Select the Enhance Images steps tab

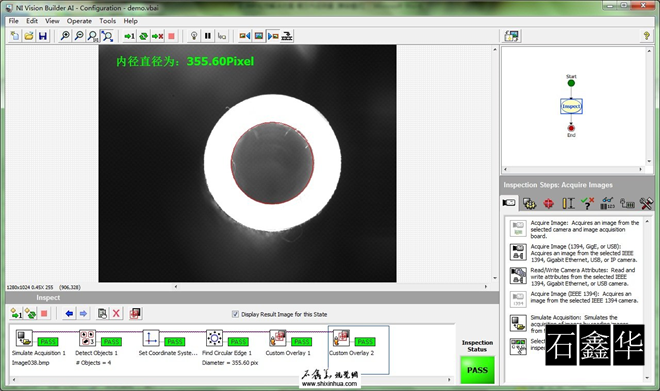pos(529,204)
